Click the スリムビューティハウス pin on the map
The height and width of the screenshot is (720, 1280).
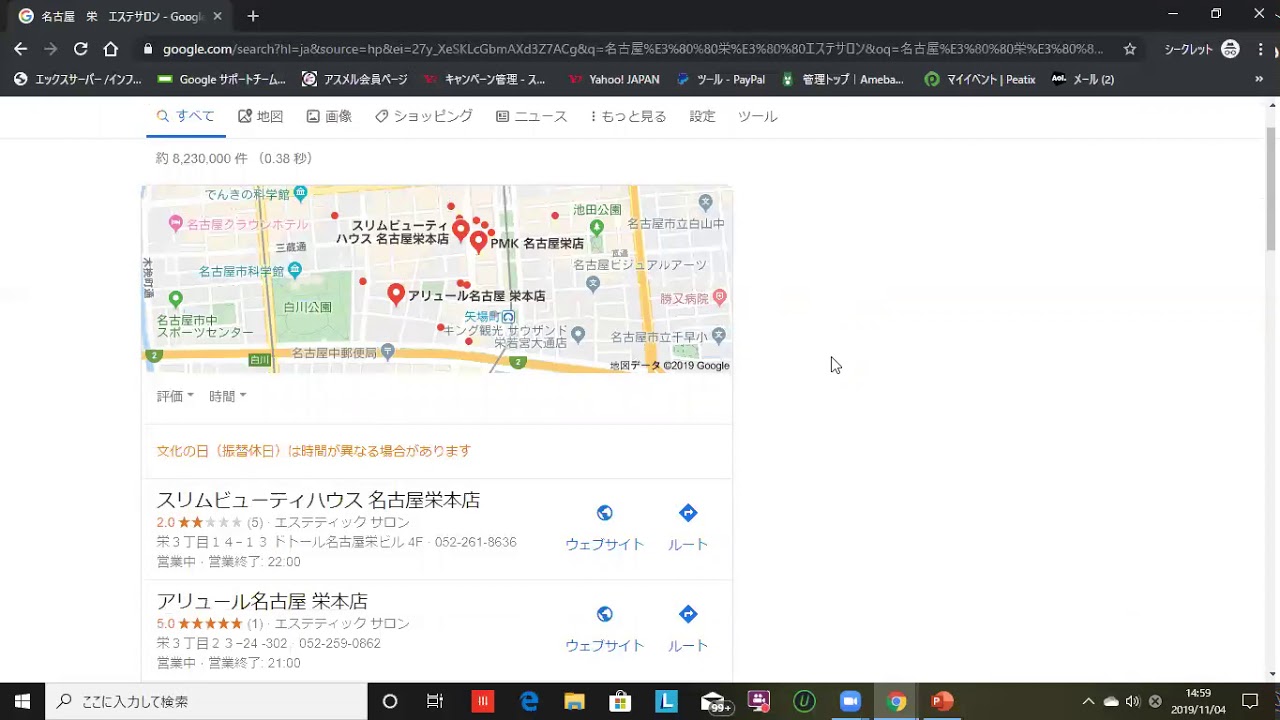[x=461, y=231]
